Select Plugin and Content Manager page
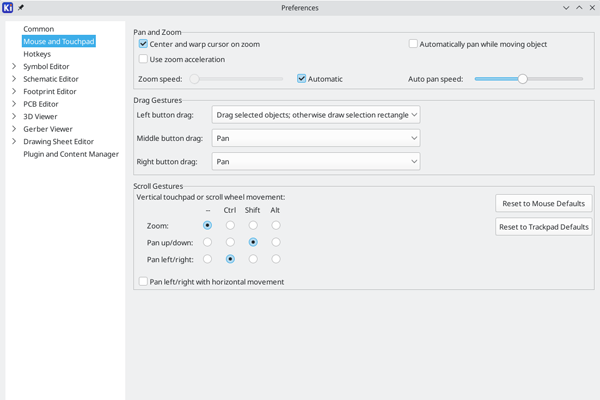This screenshot has width=600, height=400. pos(71,154)
